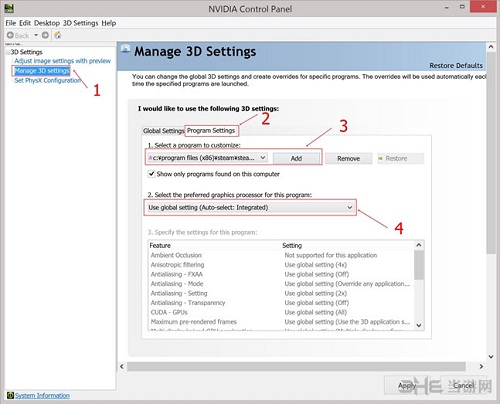500x404 pixels.
Task: Open the Back history dropdown arrow
Action: pyautogui.click(x=36, y=35)
